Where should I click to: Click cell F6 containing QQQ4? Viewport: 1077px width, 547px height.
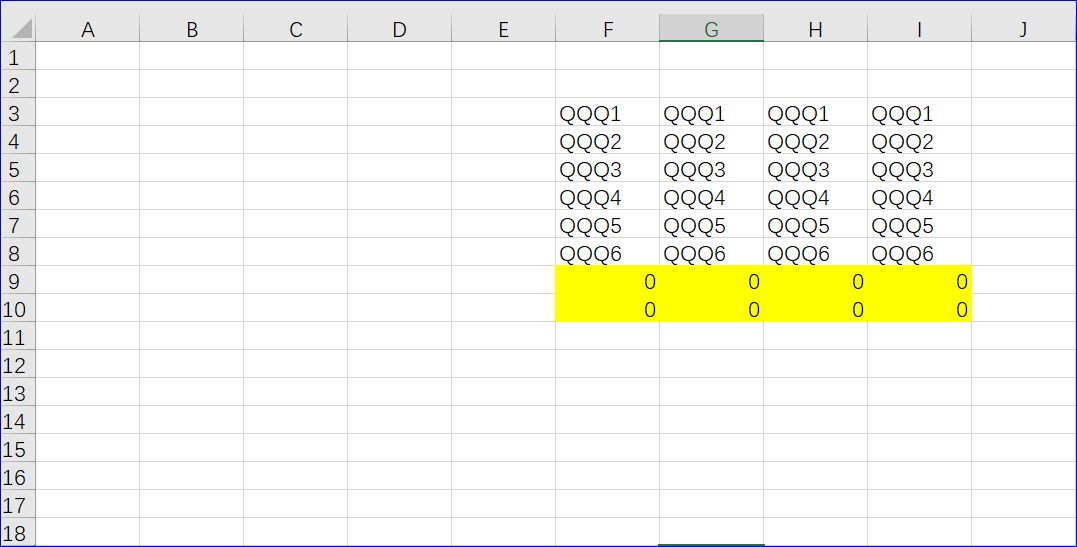(607, 197)
